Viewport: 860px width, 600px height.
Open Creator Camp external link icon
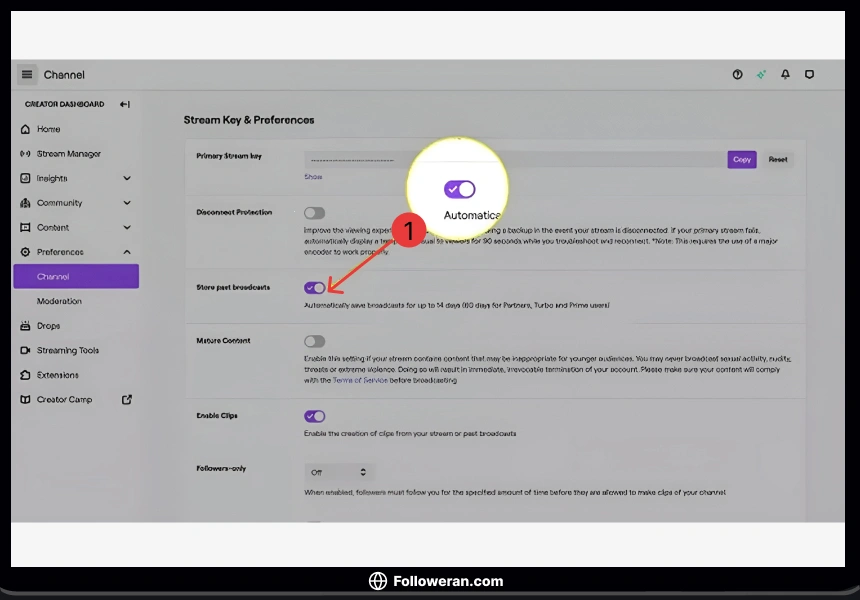coord(127,400)
